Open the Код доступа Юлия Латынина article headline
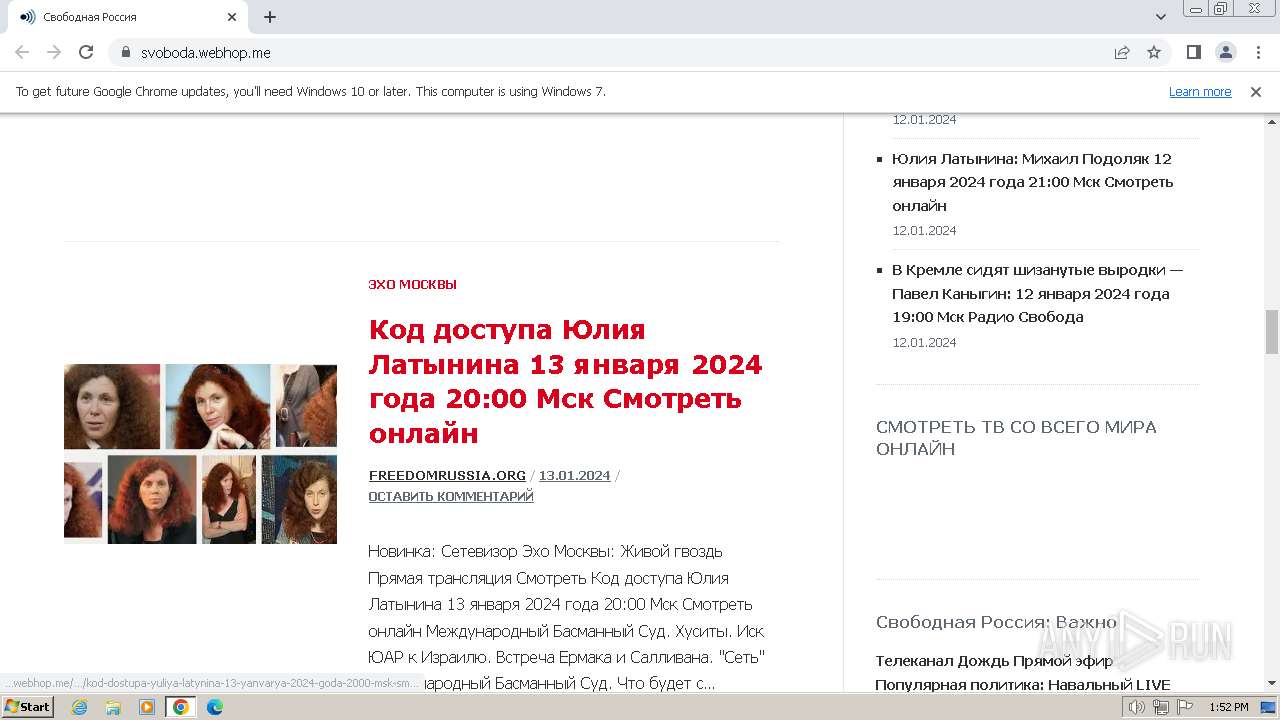Image resolution: width=1280 pixels, height=720 pixels. [566, 381]
